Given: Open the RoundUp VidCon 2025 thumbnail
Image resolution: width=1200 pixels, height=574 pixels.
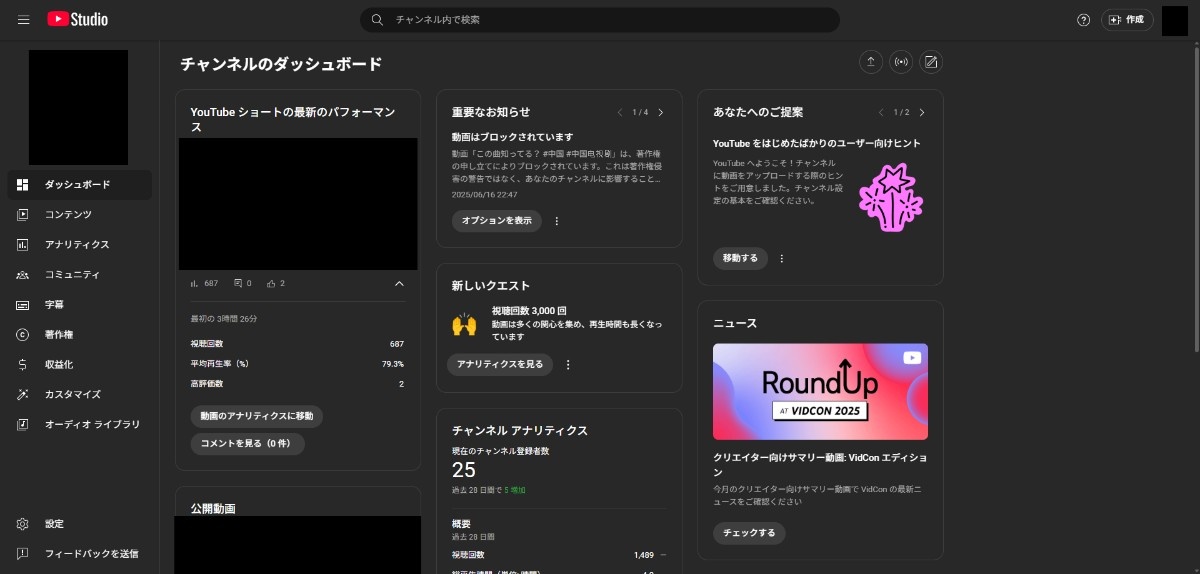Looking at the screenshot, I should [x=820, y=392].
